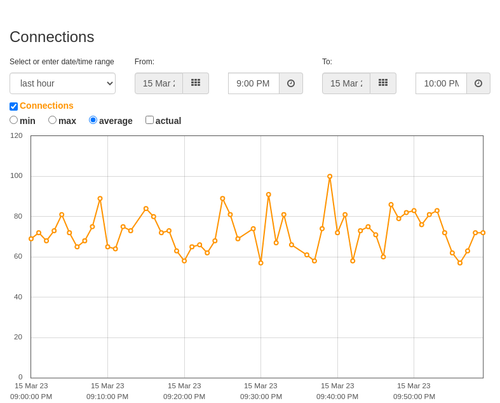Click the orange Connections legend label
500x403 pixels.
pos(46,106)
